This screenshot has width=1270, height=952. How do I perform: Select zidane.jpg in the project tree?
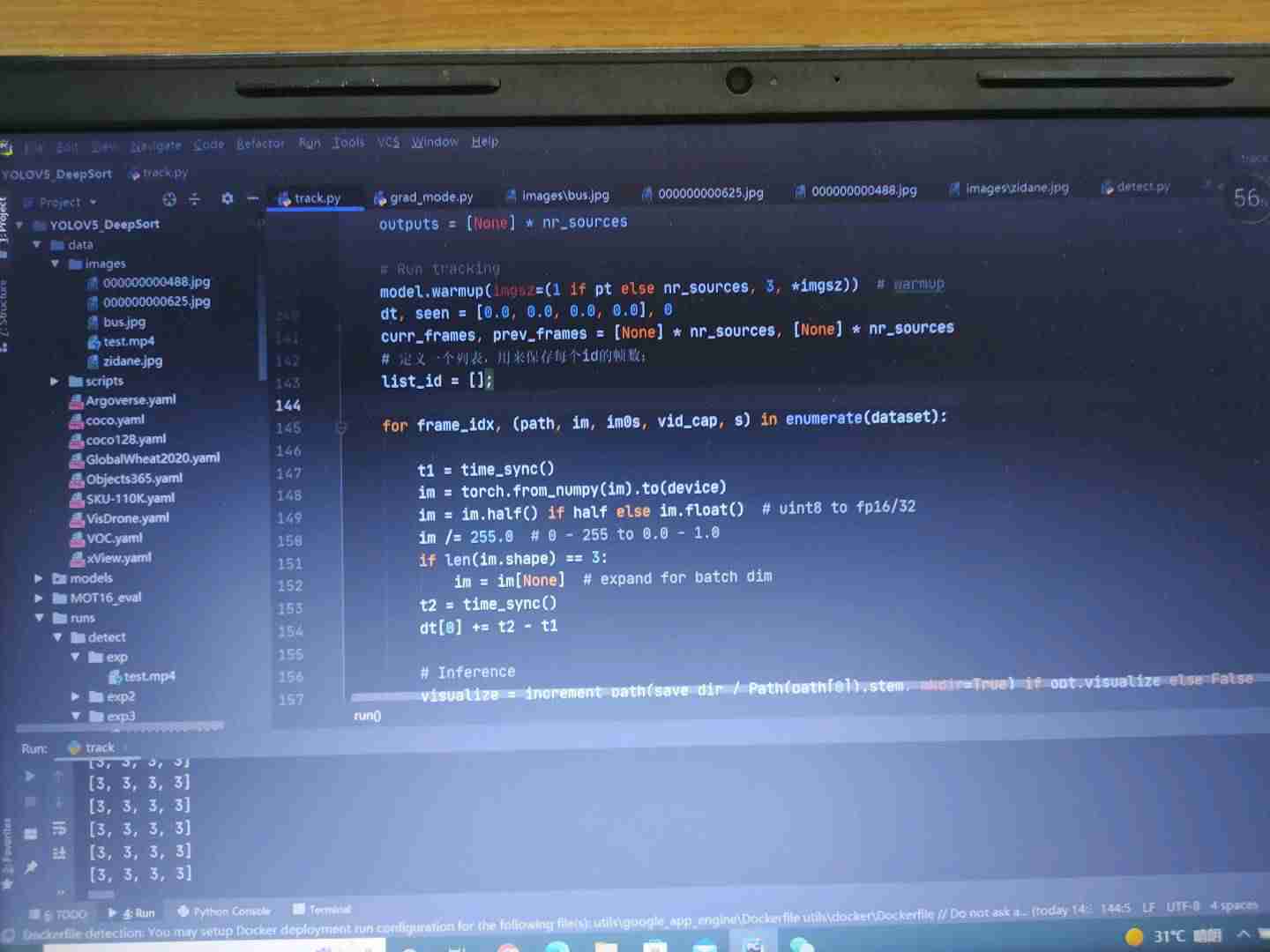click(x=132, y=361)
